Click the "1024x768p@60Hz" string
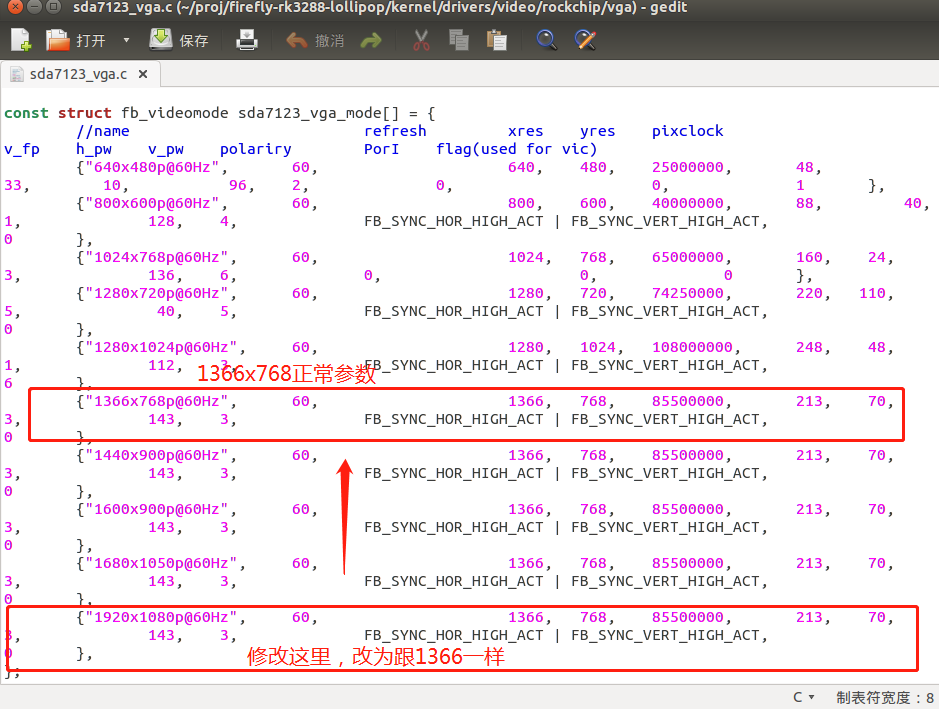This screenshot has width=939, height=709. coord(157,257)
